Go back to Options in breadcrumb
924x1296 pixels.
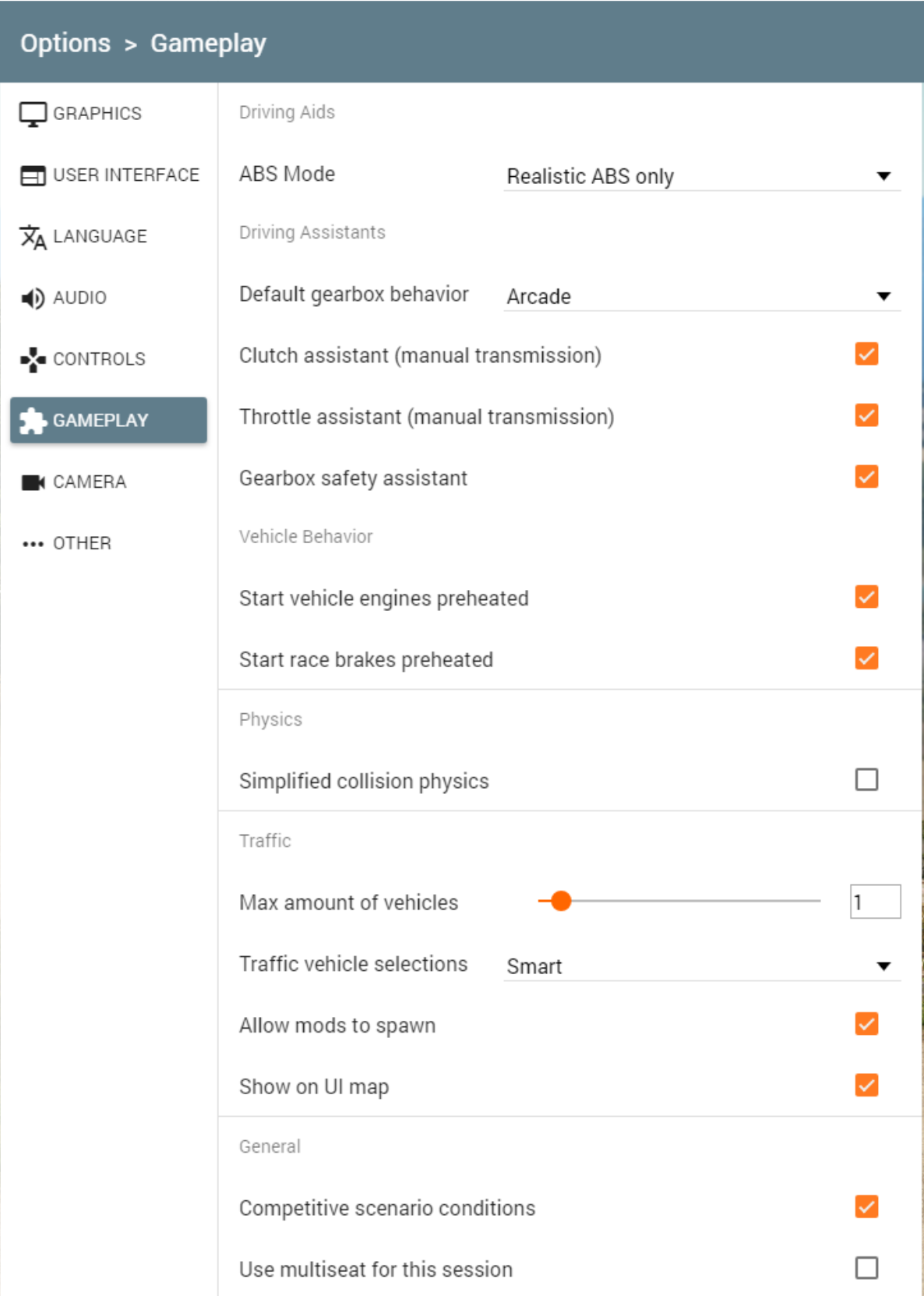click(65, 44)
